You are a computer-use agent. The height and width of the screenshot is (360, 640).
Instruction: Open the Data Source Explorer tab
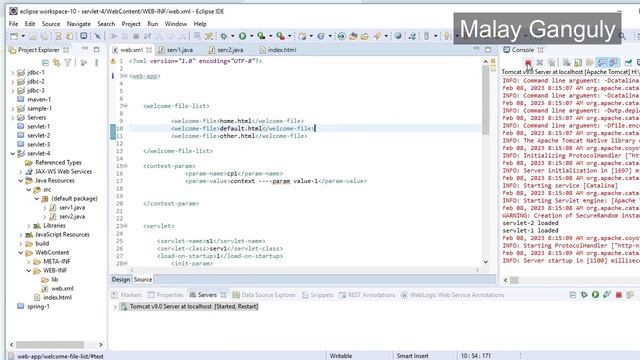[x=264, y=295]
